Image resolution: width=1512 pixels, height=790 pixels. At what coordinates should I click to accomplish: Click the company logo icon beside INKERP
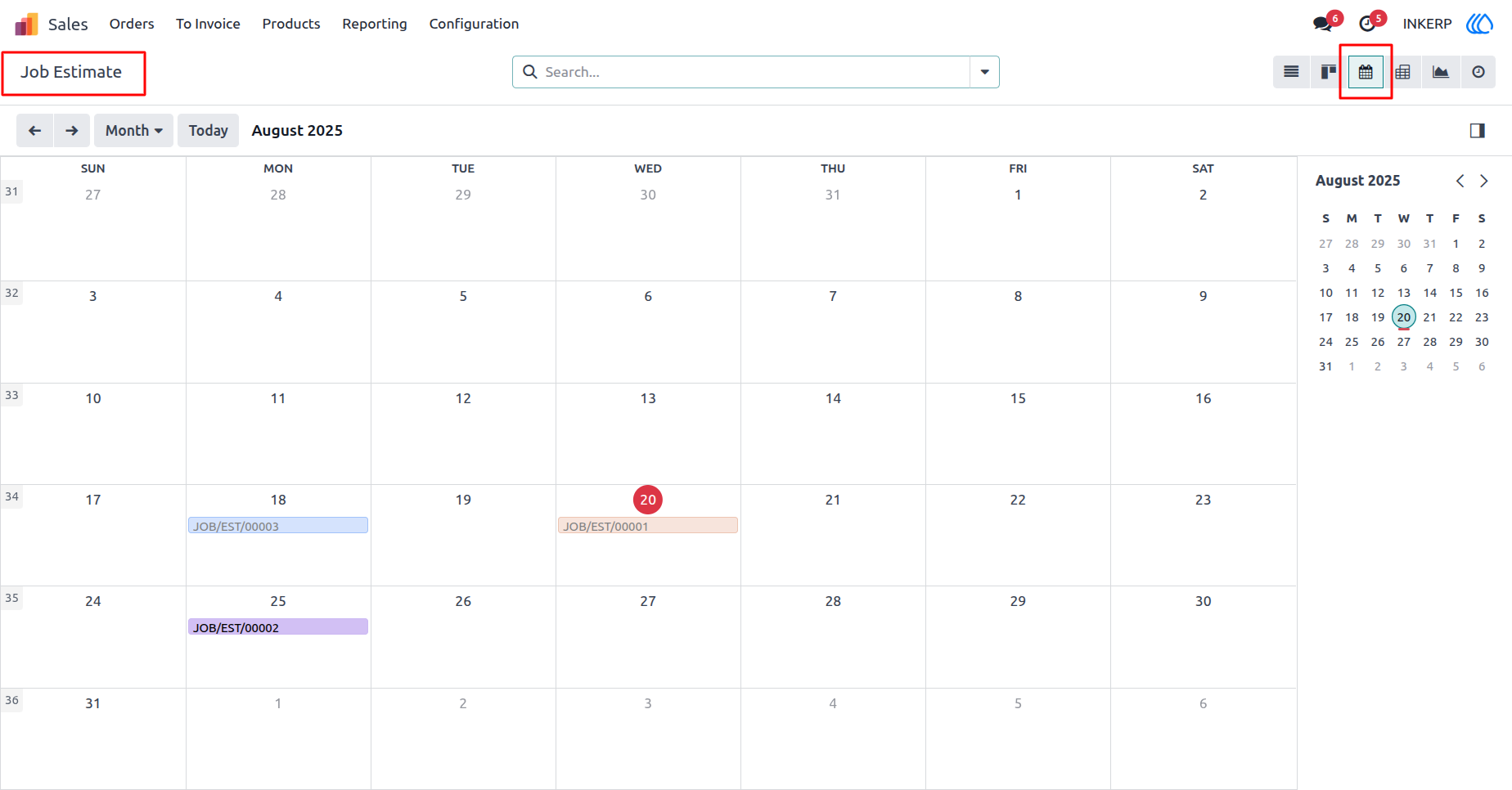pos(1479,24)
